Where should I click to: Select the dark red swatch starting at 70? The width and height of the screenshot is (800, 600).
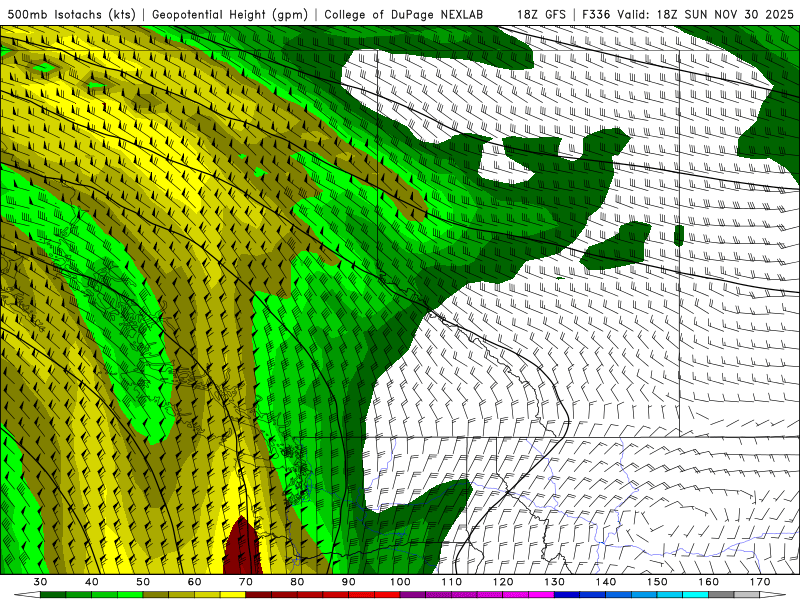point(259,595)
